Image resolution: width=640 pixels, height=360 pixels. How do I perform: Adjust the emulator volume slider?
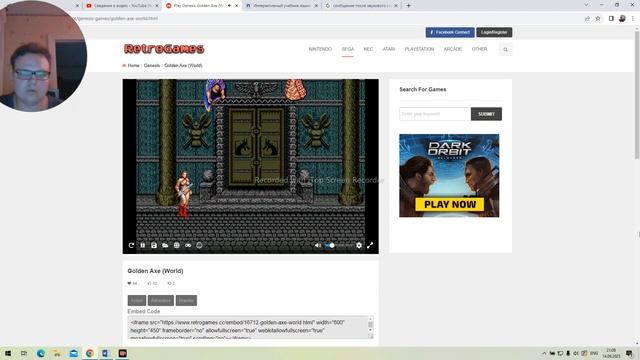[339, 245]
